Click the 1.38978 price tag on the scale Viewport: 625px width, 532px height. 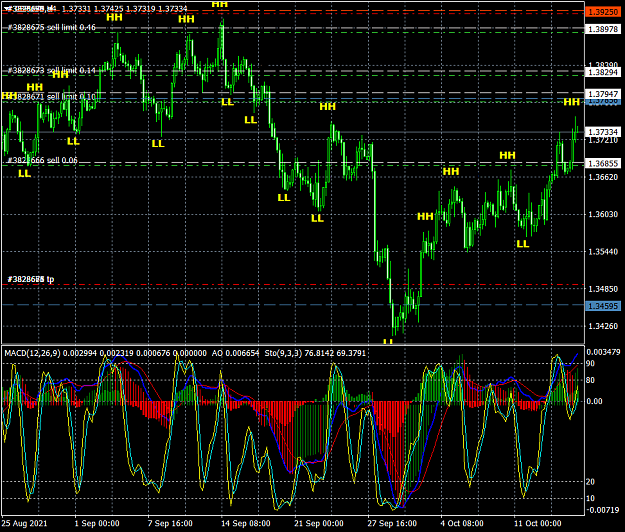(603, 29)
